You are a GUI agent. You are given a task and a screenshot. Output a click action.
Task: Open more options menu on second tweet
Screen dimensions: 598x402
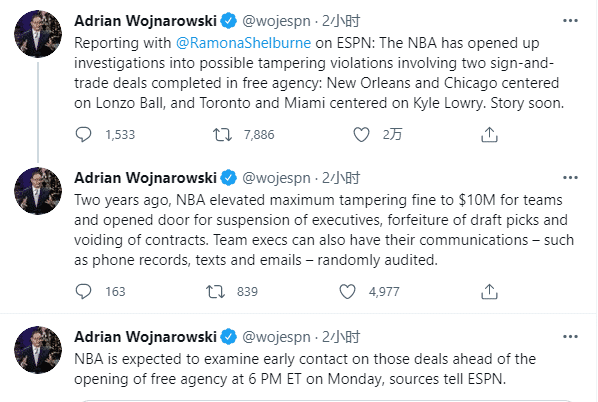pyautogui.click(x=571, y=178)
